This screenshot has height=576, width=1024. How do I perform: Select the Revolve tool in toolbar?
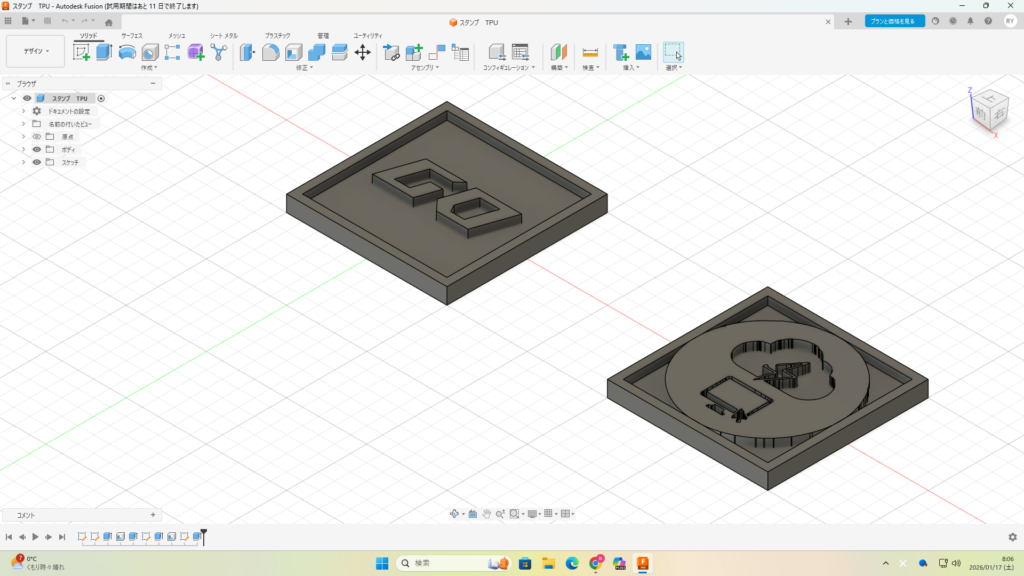click(127, 52)
